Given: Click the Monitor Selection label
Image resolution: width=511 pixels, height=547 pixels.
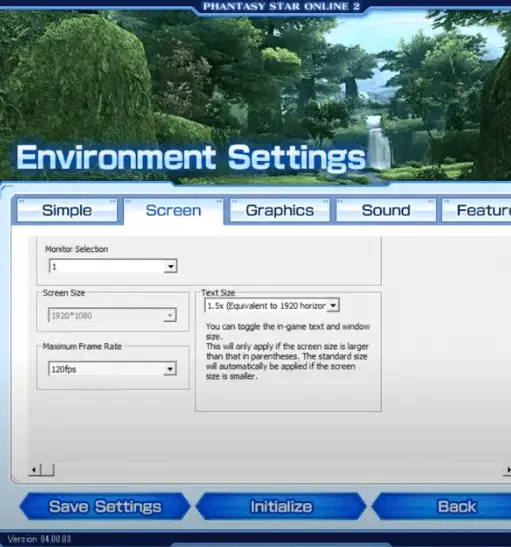Looking at the screenshot, I should (x=76, y=249).
